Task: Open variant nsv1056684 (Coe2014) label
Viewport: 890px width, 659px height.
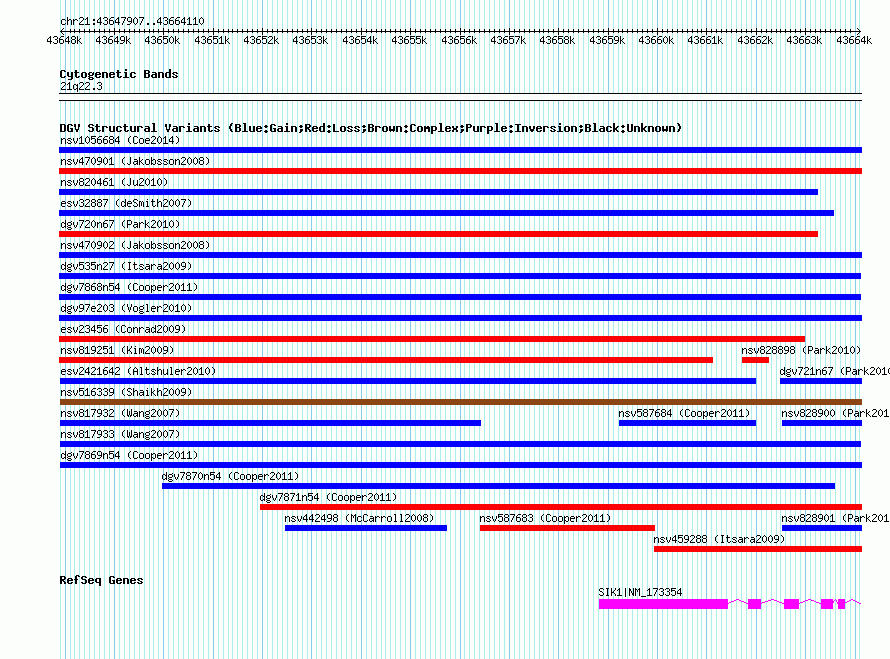Action: click(x=120, y=140)
